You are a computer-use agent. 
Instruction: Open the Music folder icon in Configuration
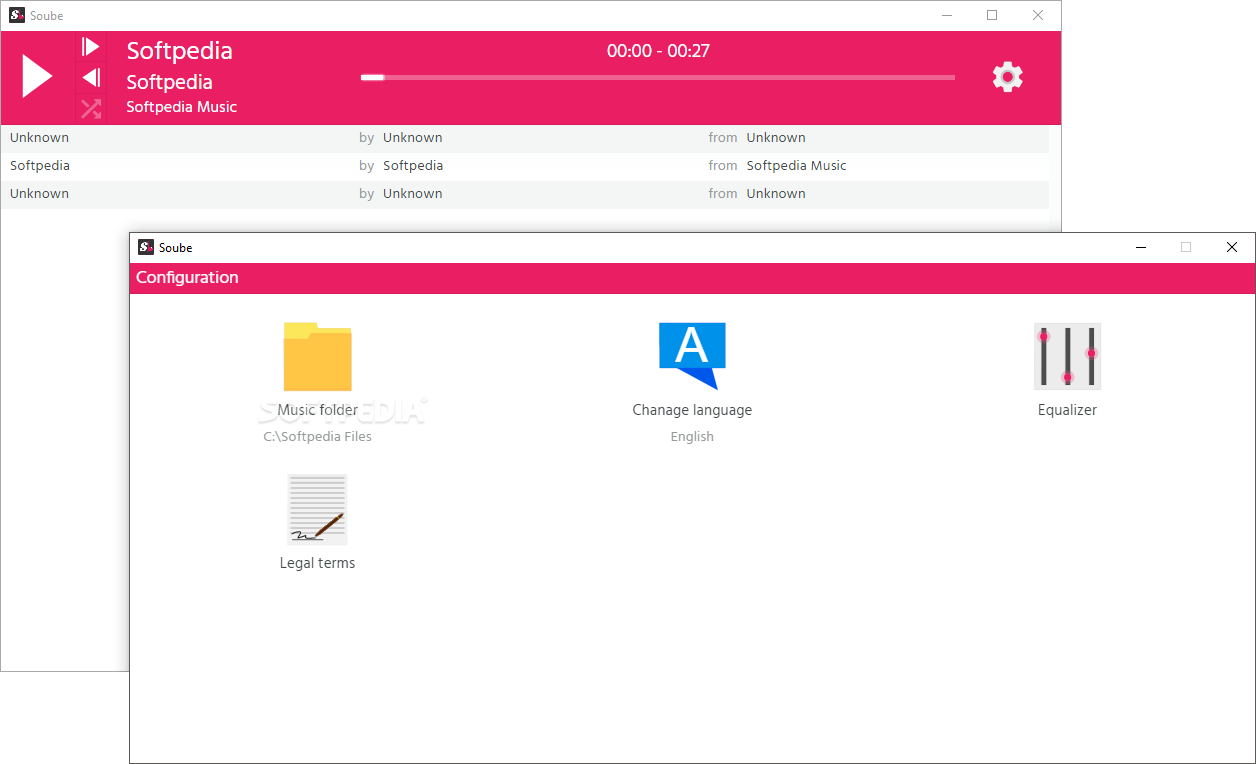tap(317, 356)
